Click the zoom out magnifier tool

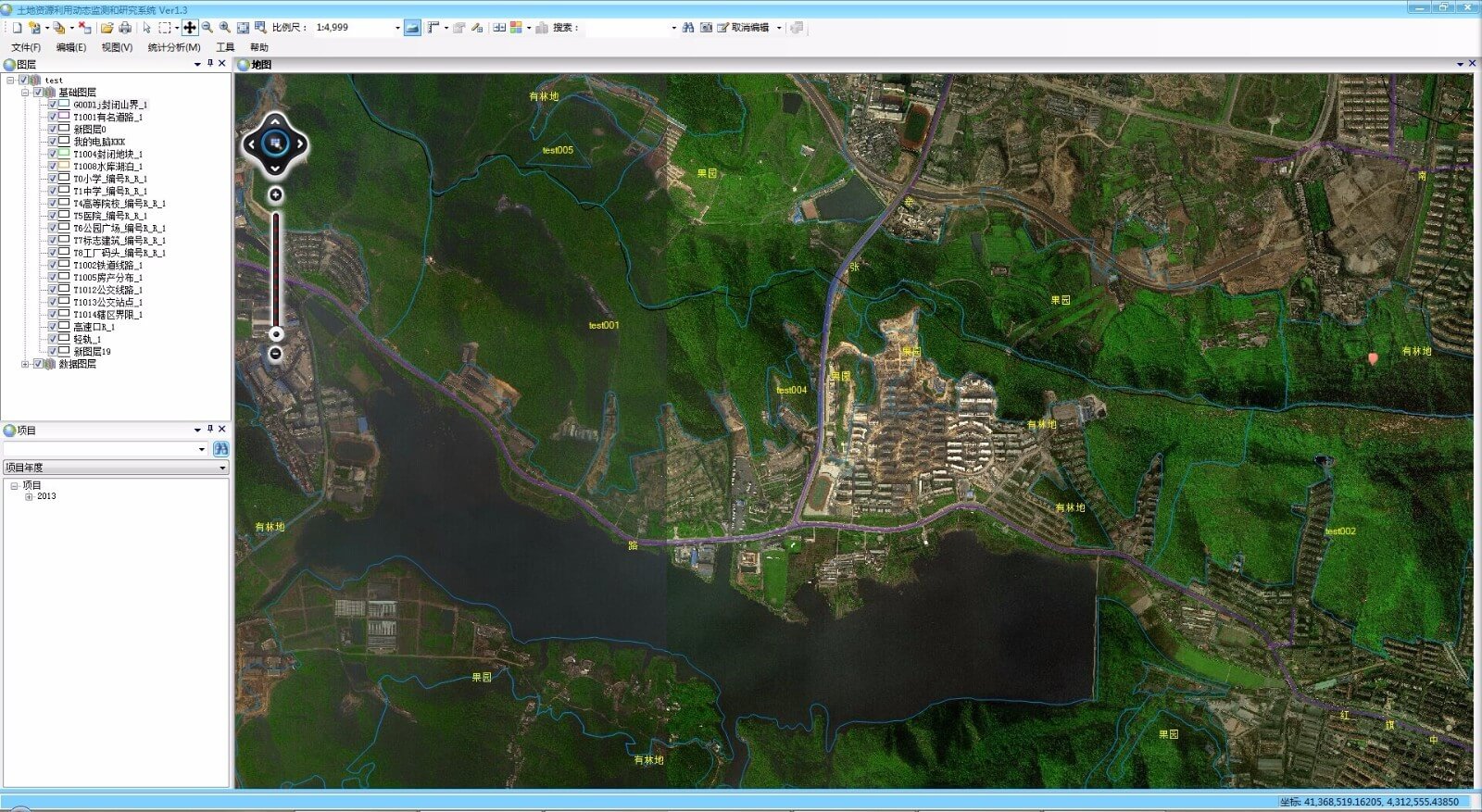point(207,28)
